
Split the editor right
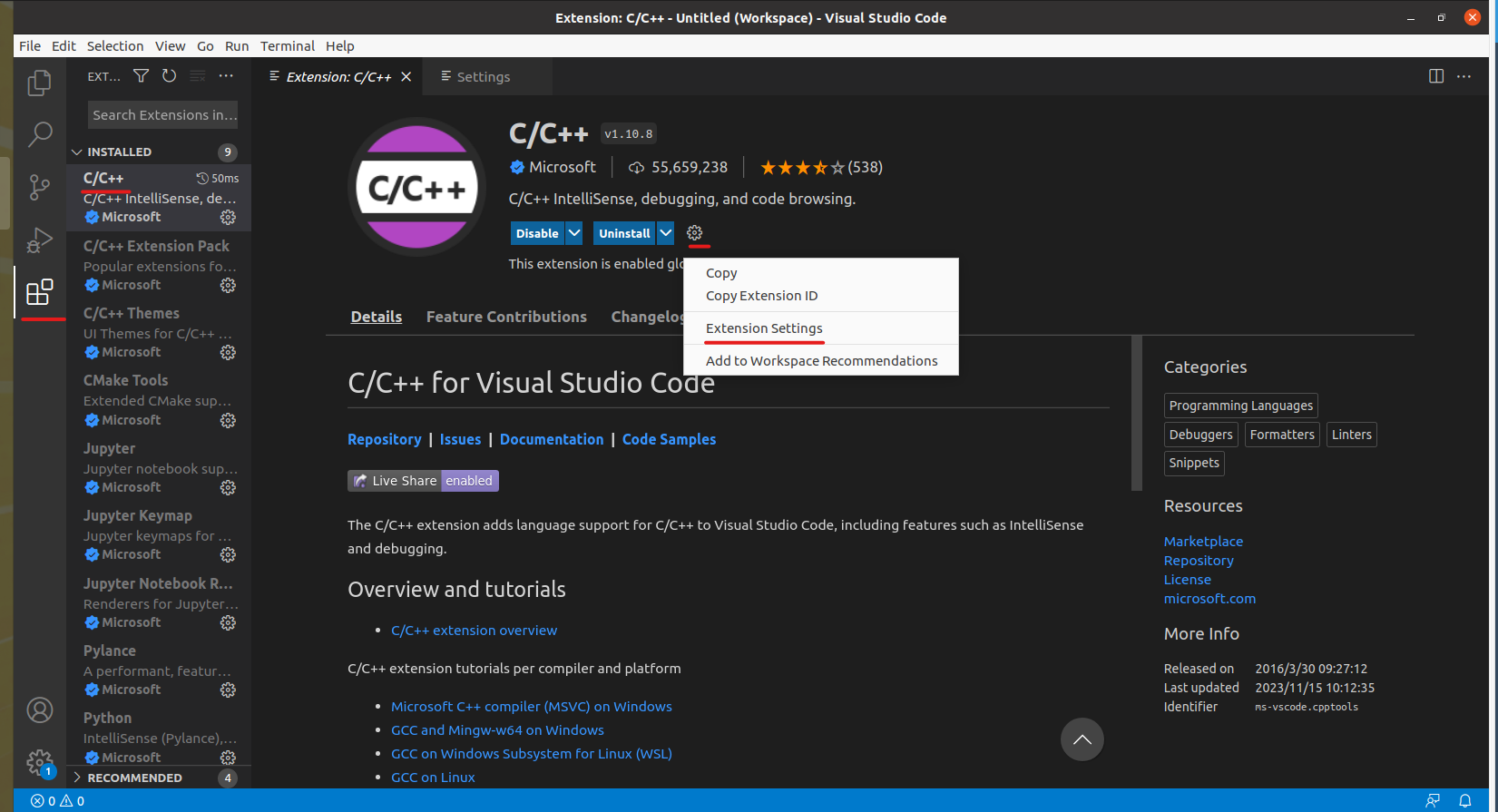[x=1436, y=76]
